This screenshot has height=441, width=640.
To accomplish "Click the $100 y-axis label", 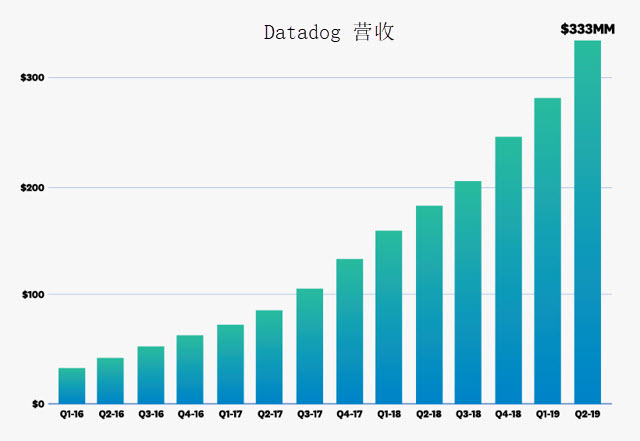I will (x=33, y=294).
